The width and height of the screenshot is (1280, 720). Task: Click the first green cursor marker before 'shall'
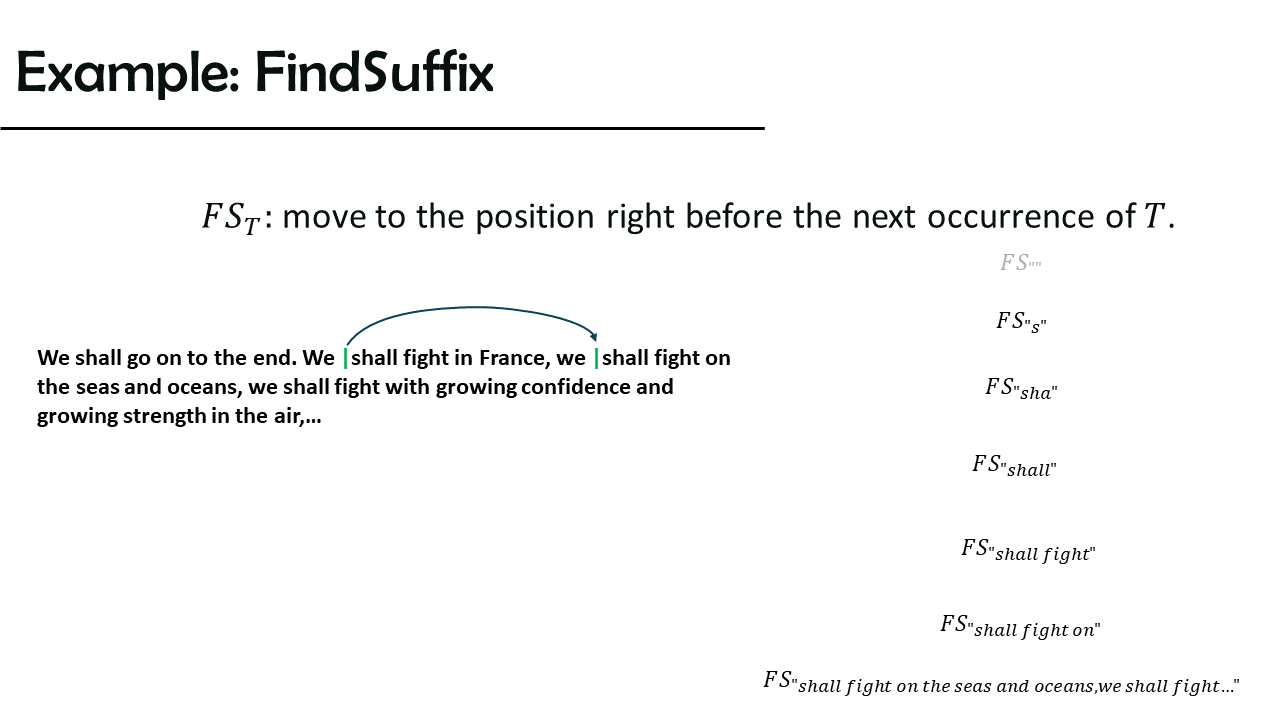pyautogui.click(x=346, y=358)
